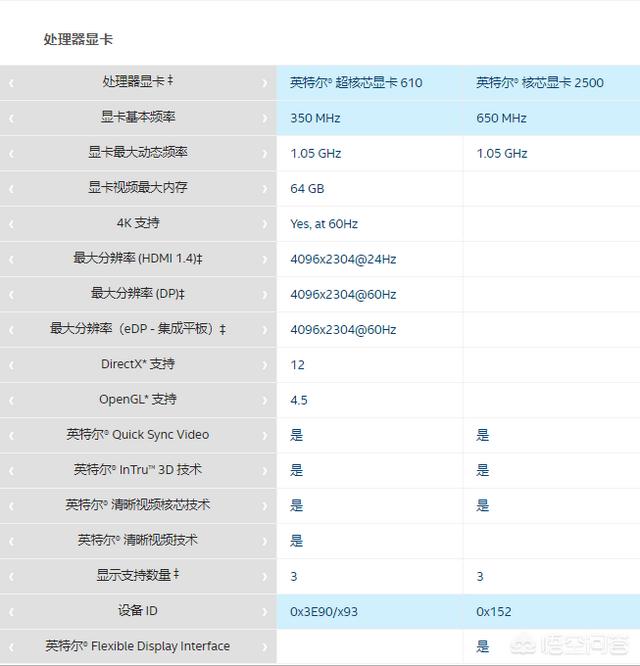Click right chevron of Quick Sync Video row

point(265,436)
